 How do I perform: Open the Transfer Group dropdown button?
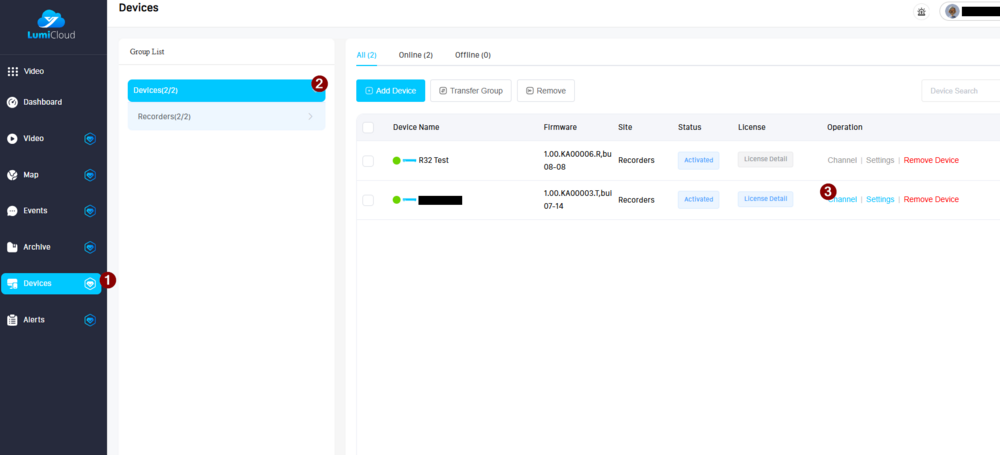point(471,91)
